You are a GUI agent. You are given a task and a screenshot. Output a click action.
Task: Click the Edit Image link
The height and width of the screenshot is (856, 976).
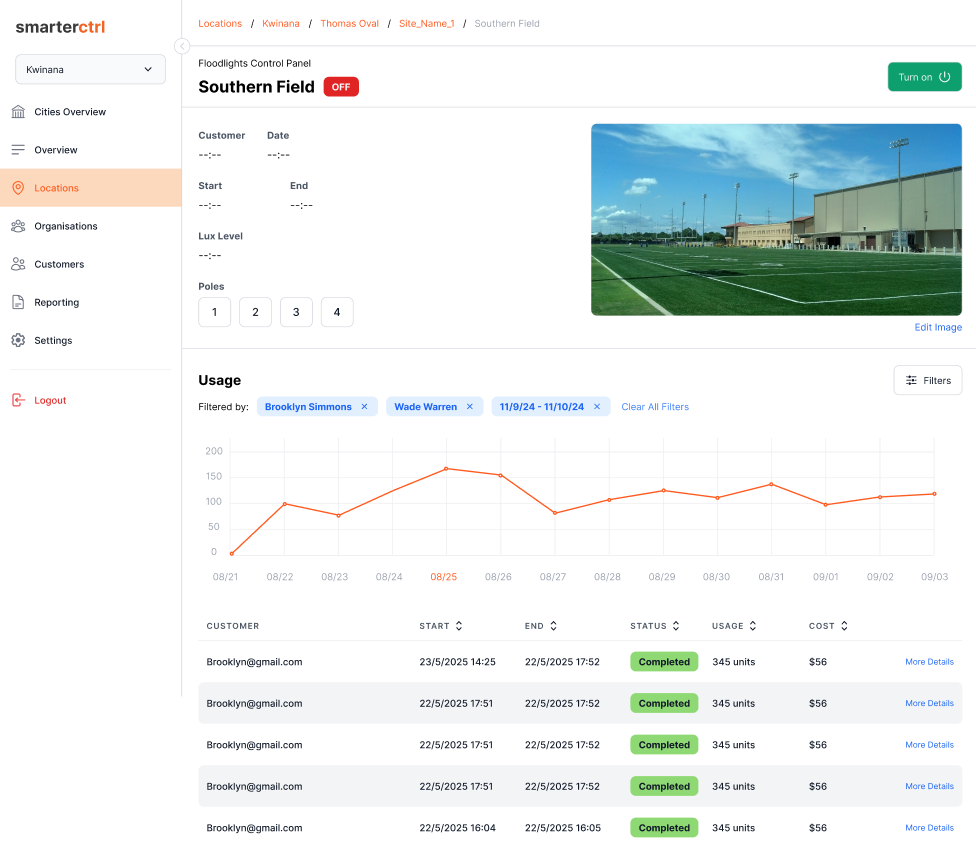click(938, 327)
